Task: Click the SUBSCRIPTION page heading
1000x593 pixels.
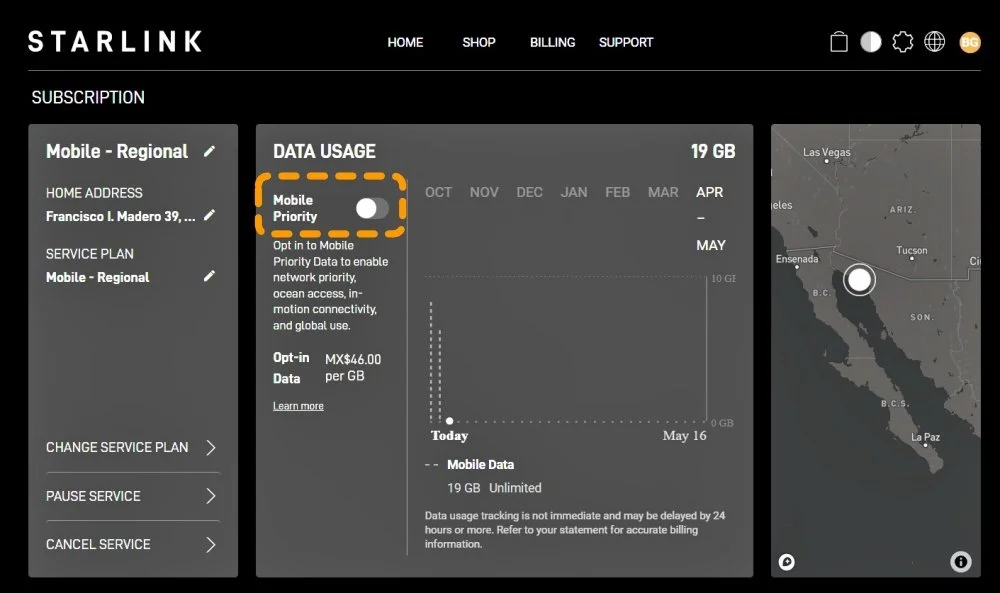Action: click(x=88, y=97)
